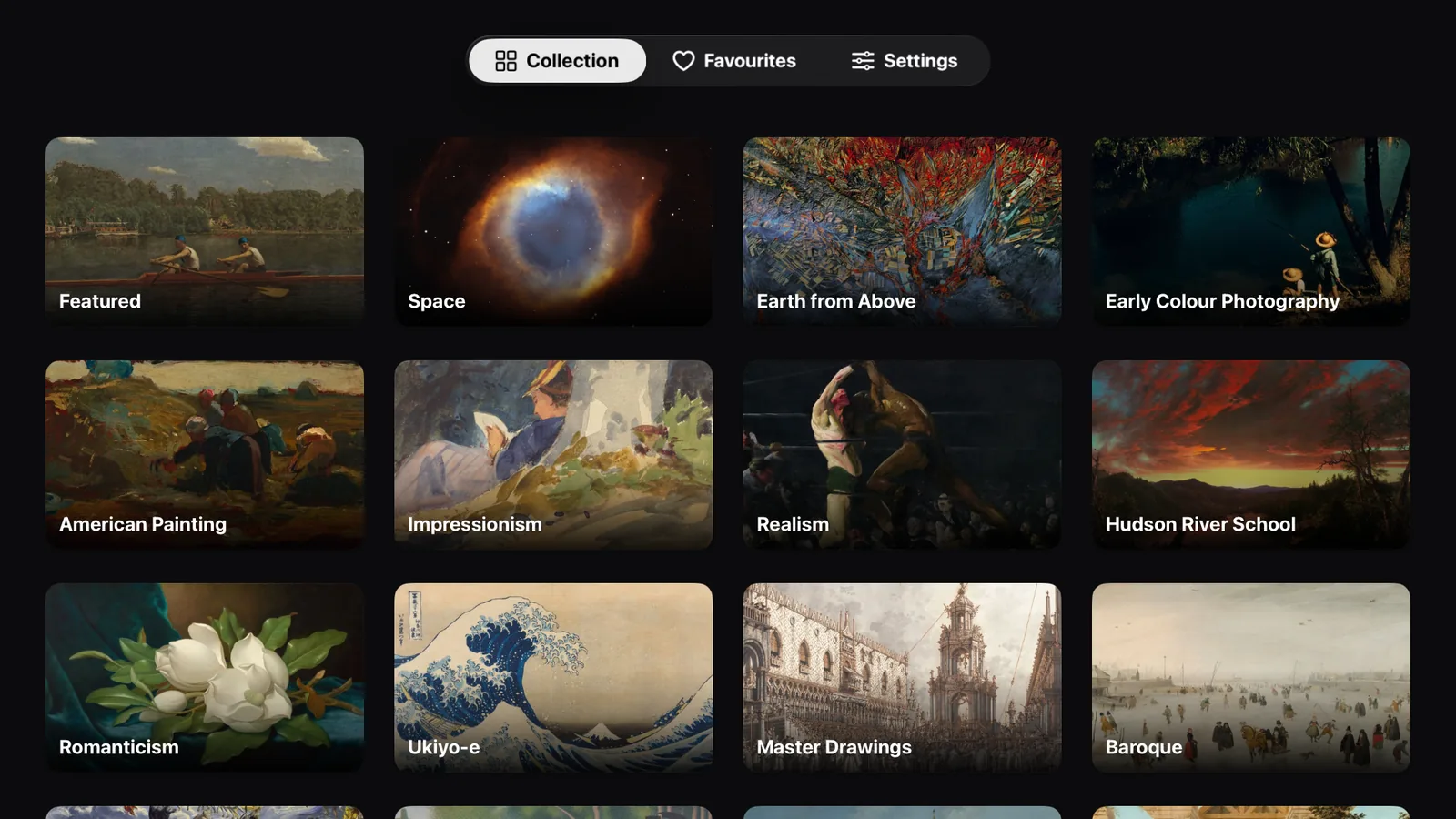The width and height of the screenshot is (1456, 819).
Task: Click the Collection grid icon
Action: [506, 61]
